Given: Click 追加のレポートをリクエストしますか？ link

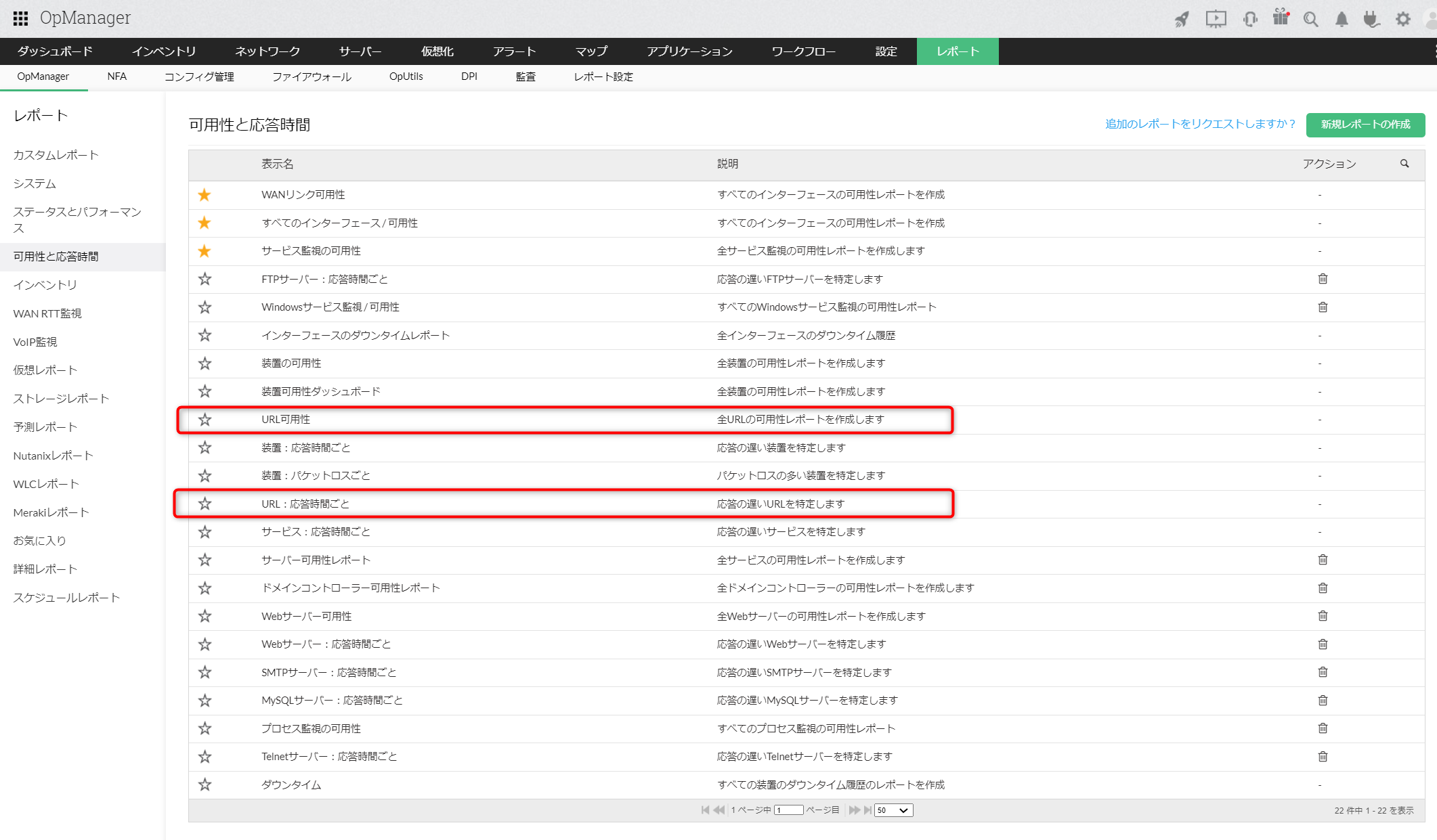Looking at the screenshot, I should tap(1199, 124).
